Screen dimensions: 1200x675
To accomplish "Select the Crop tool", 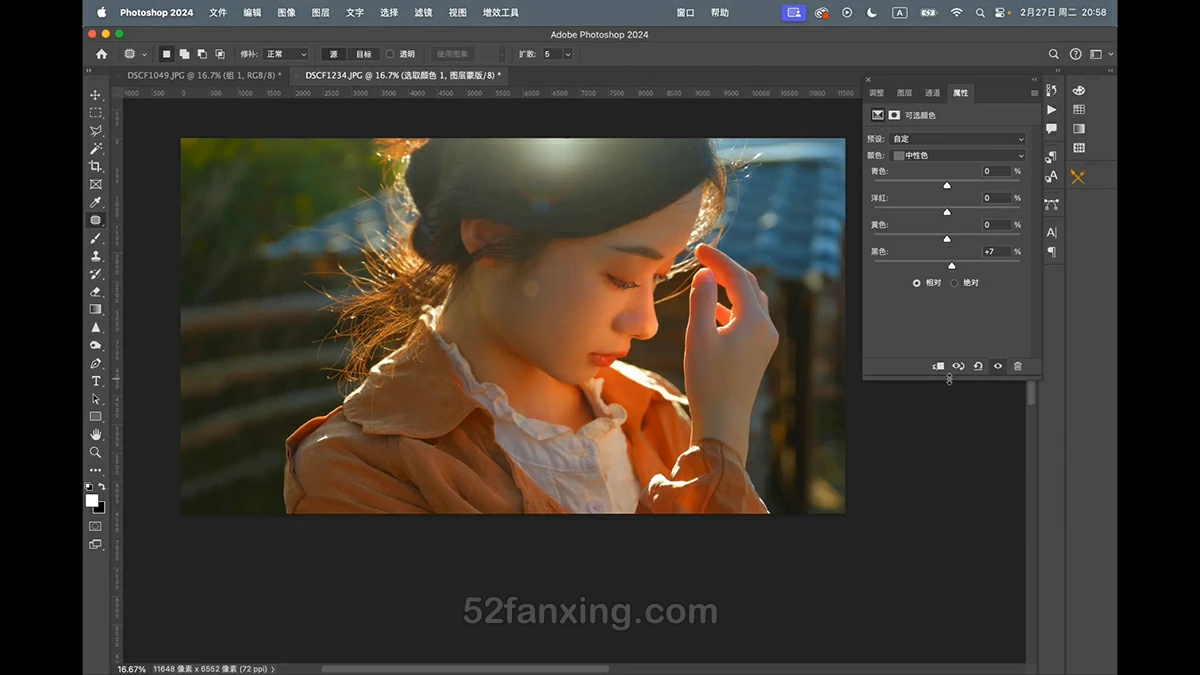I will (96, 166).
